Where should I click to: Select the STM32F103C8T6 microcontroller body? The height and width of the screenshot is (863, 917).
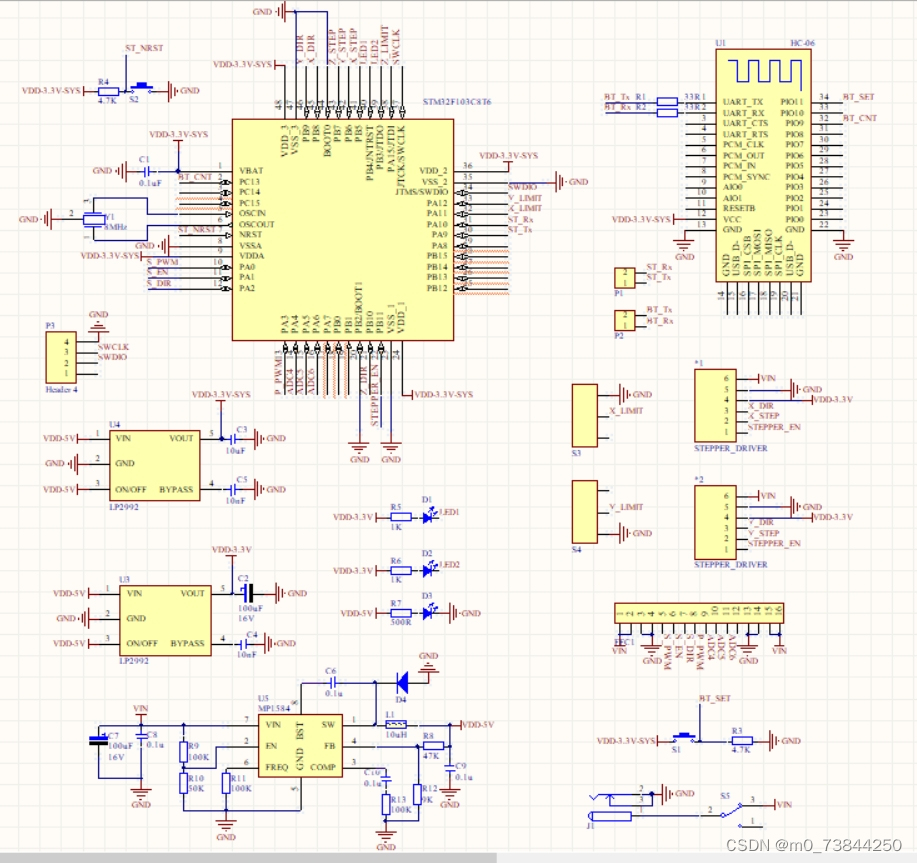click(343, 230)
